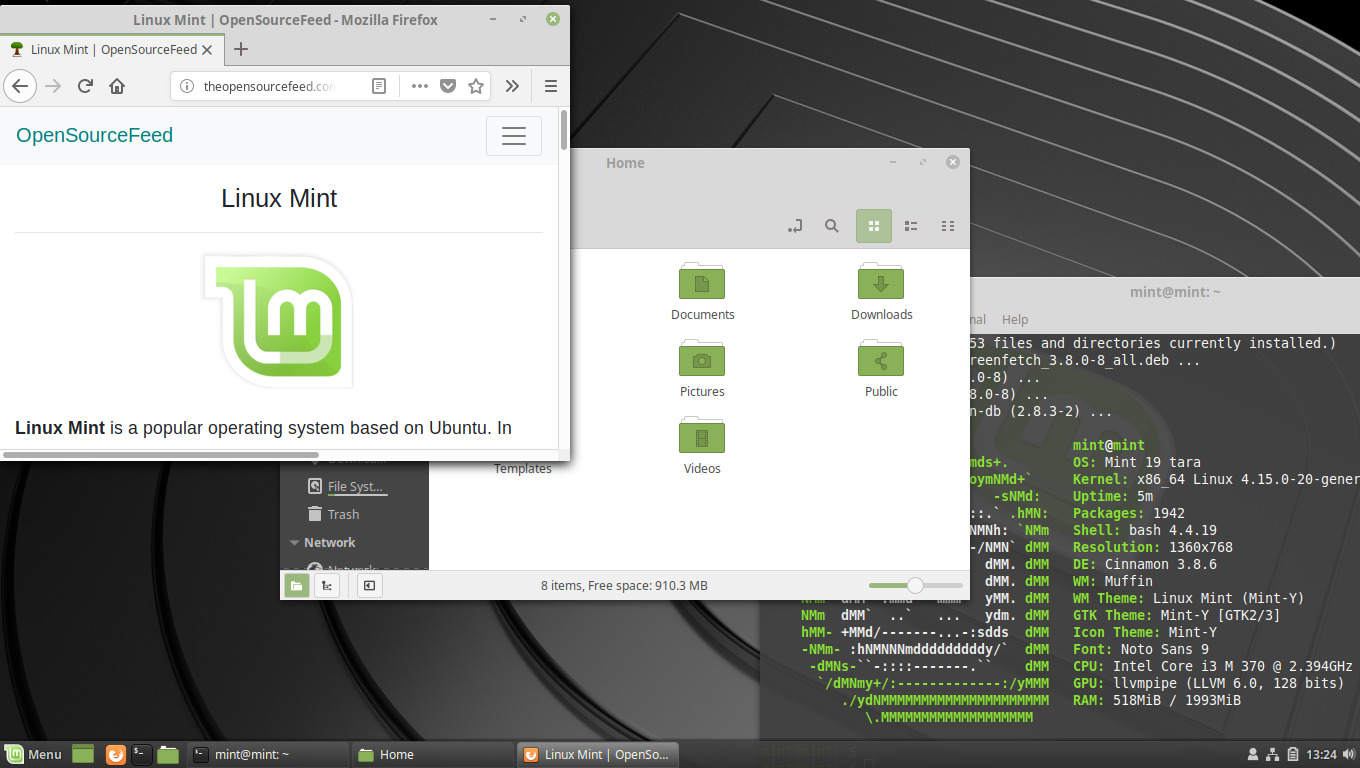Launch Terminal from the panel launcher
This screenshot has width=1360, height=768.
coord(142,754)
